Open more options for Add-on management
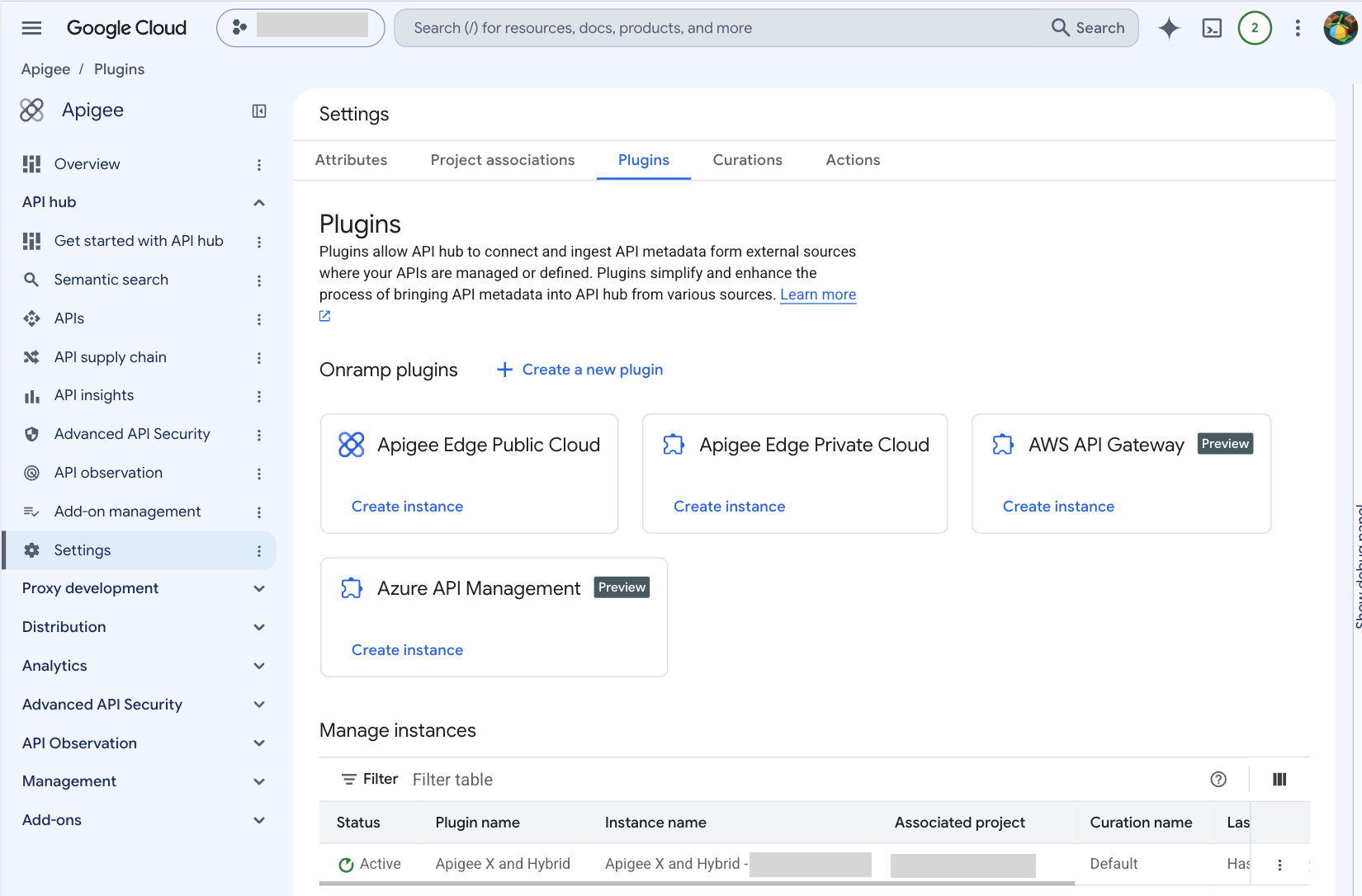The width and height of the screenshot is (1362, 896). click(x=259, y=512)
